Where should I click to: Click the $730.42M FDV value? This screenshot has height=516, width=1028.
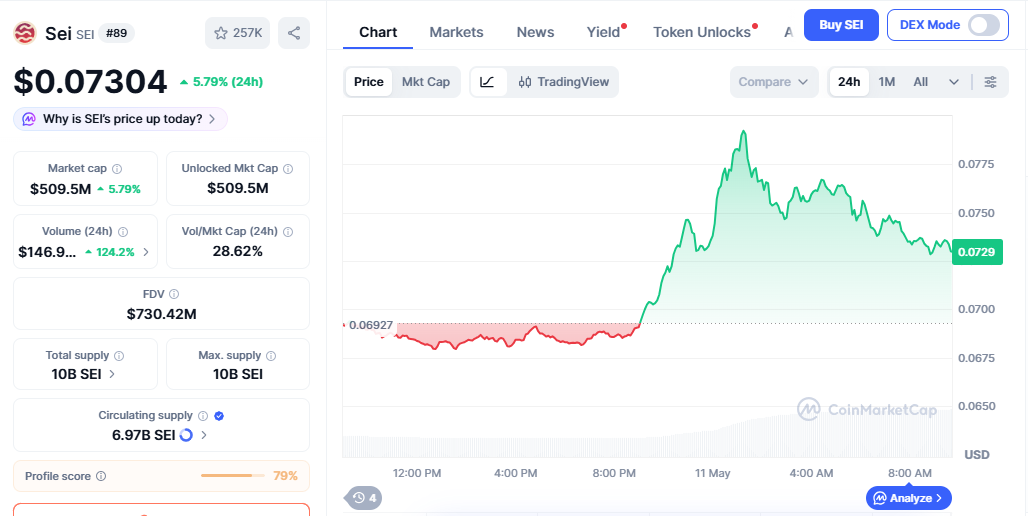pos(161,314)
